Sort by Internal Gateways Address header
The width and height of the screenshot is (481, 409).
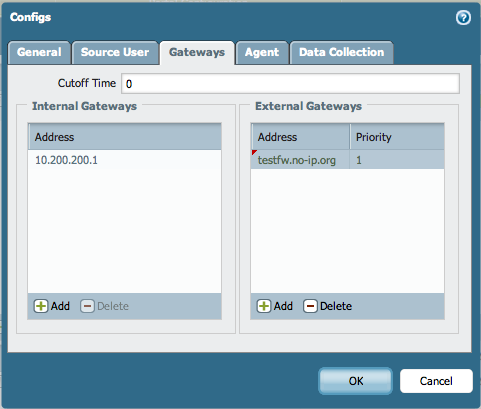(125, 137)
